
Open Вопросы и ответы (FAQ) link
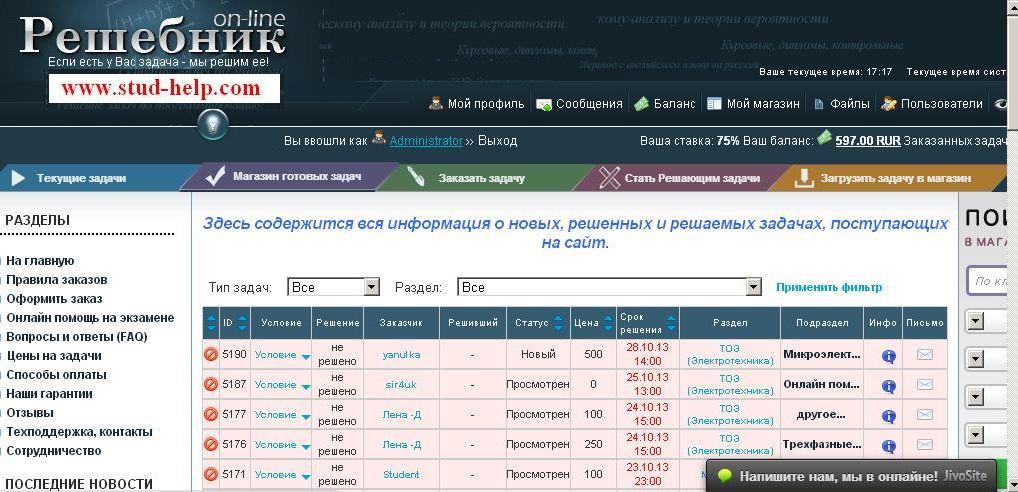[77, 337]
